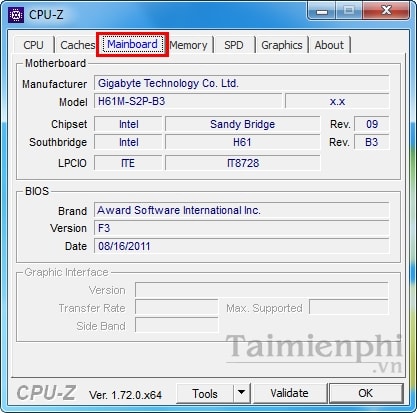
Task: Click the CPU-Z app icon in title bar
Action: tap(16, 15)
